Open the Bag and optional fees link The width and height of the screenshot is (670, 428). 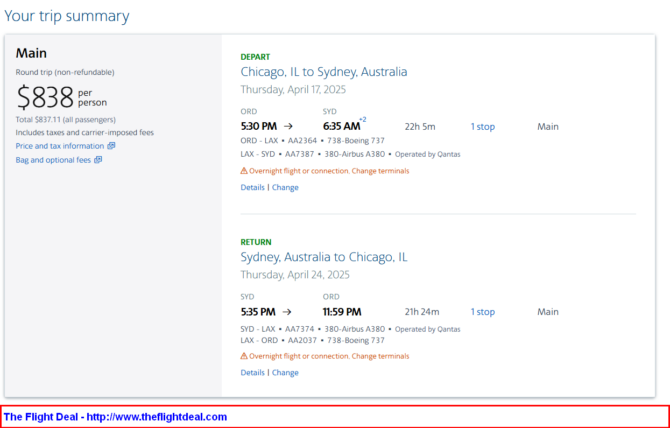click(x=53, y=160)
